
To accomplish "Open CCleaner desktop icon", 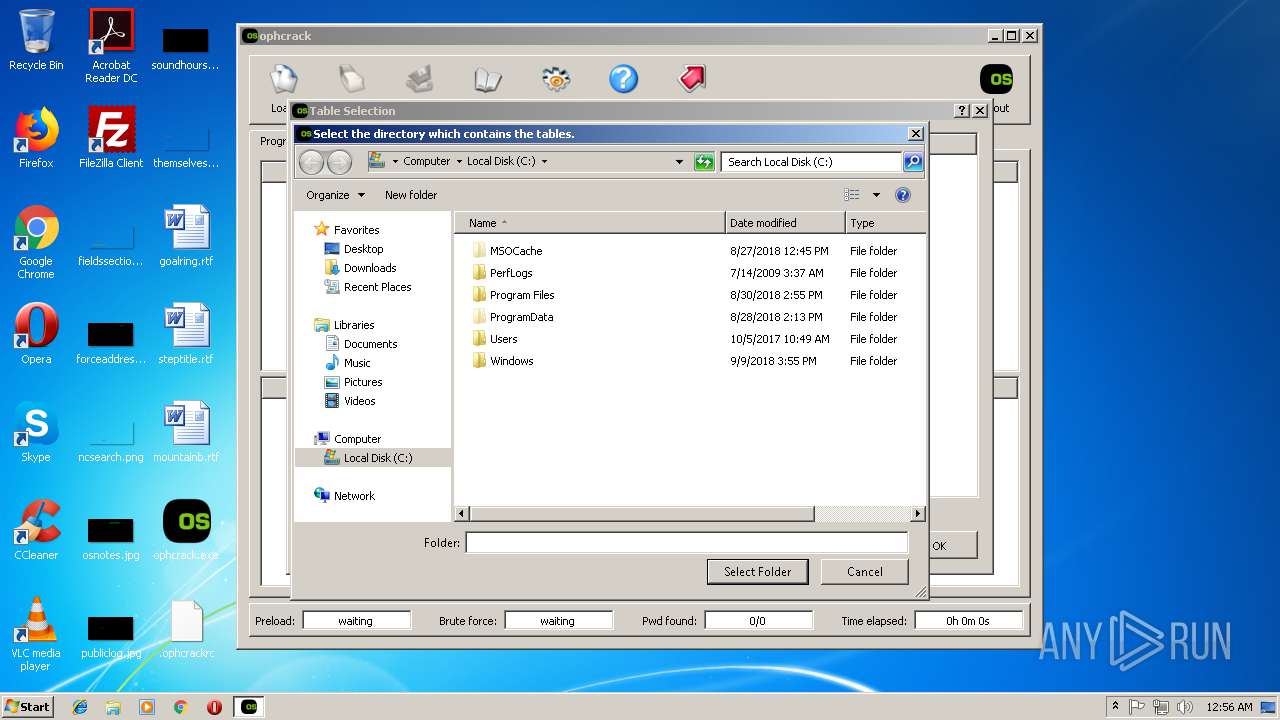I will 36,530.
